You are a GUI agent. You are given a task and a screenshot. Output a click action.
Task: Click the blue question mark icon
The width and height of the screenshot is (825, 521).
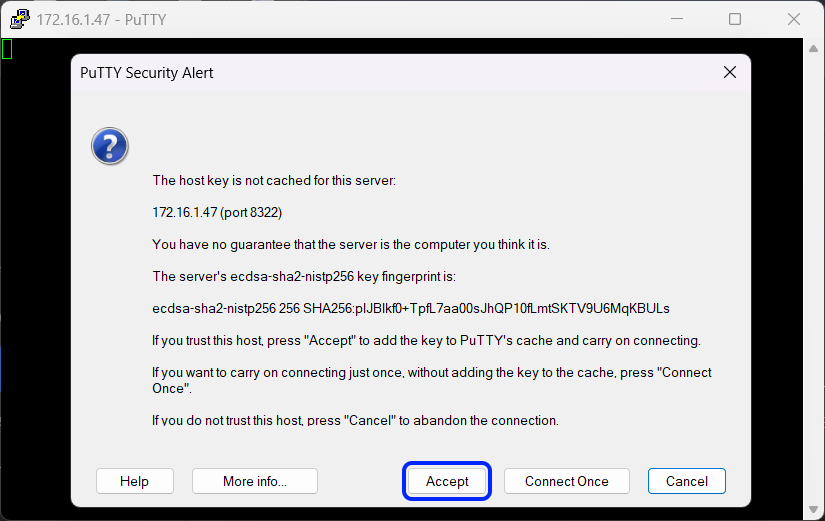point(109,146)
